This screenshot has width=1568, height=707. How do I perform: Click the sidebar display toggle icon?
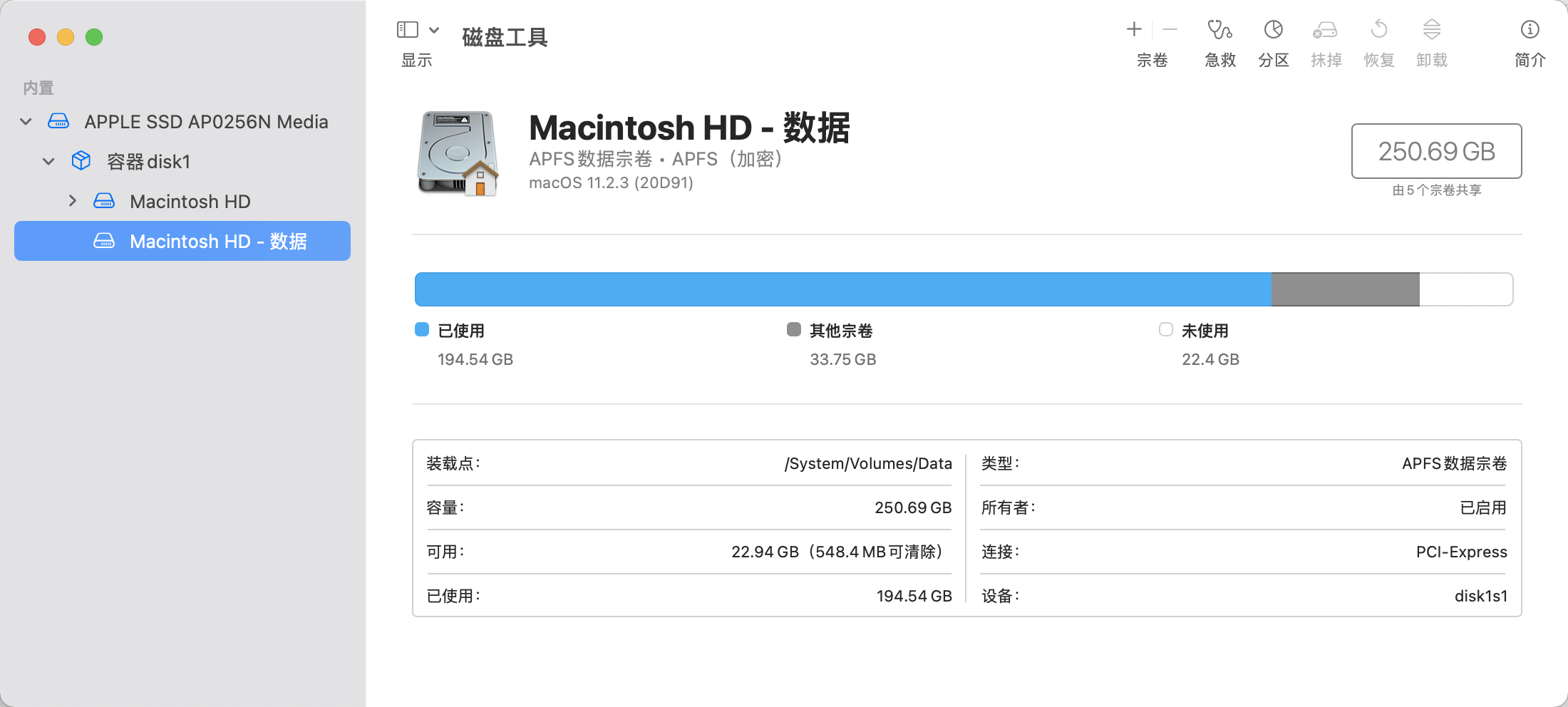click(407, 30)
